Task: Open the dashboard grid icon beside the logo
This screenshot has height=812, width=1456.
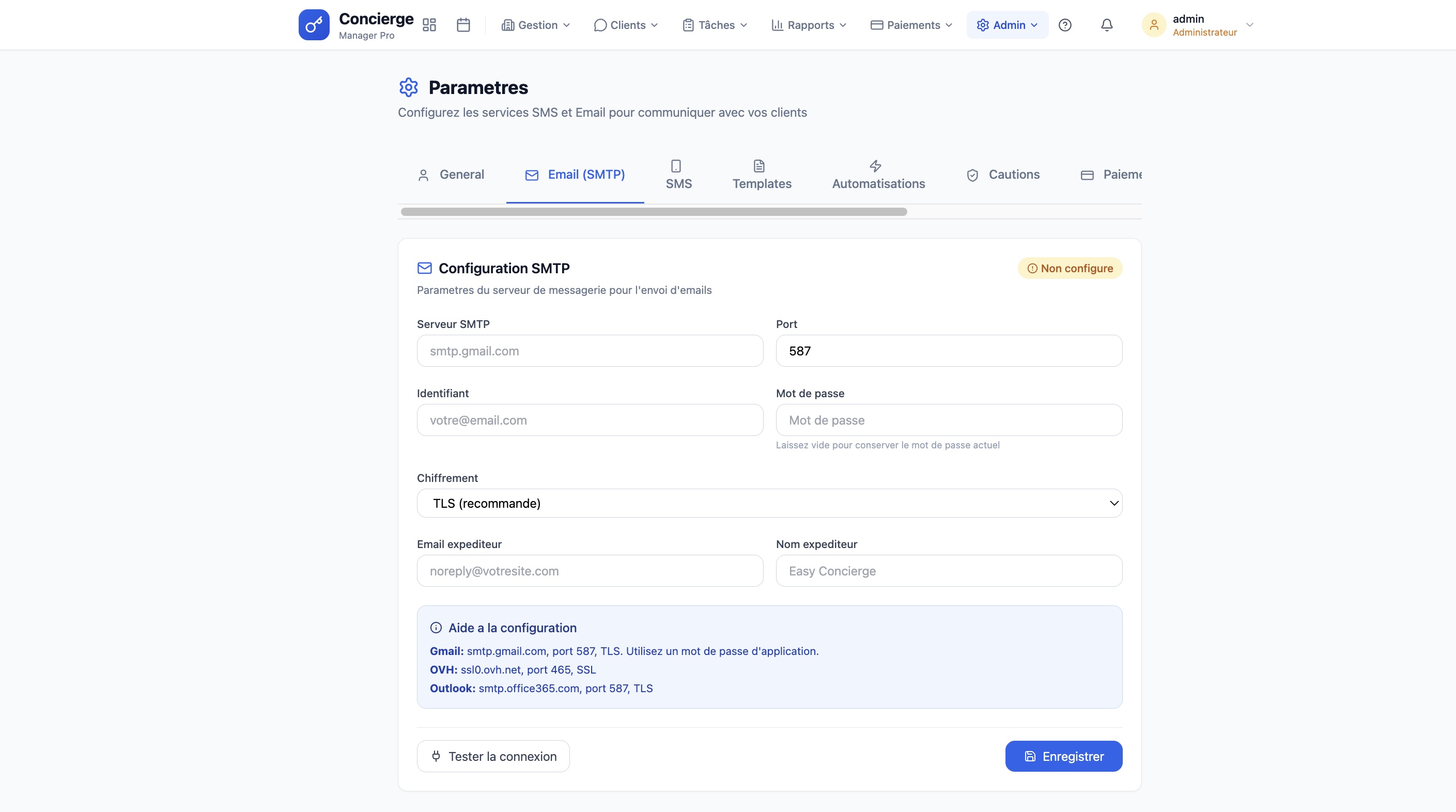Action: click(429, 24)
